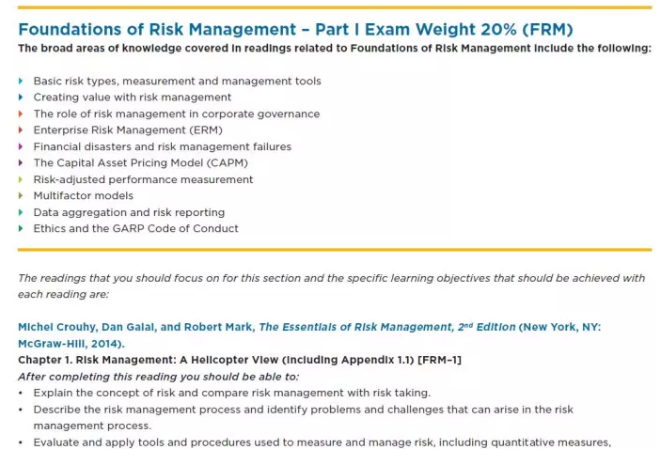Image resolution: width=656 pixels, height=458 pixels.
Task: Click the bullet arrow before Ethics and GARP Code
Action: click(x=21, y=228)
